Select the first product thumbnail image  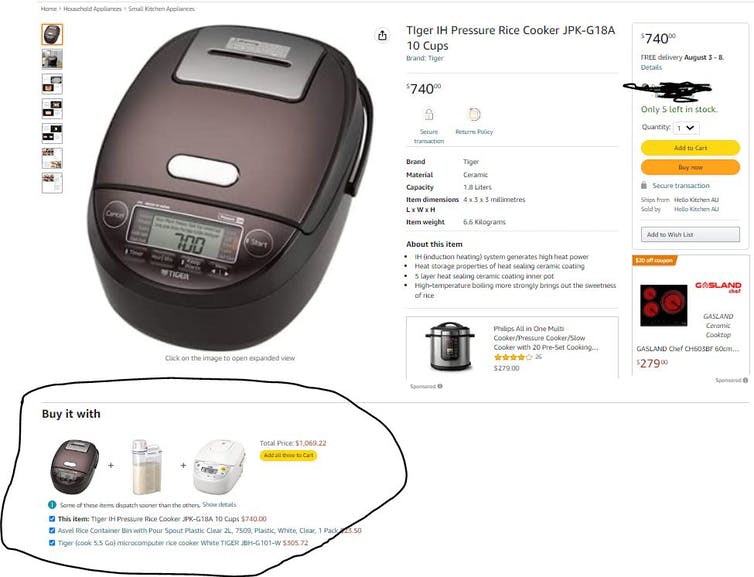pos(52,35)
